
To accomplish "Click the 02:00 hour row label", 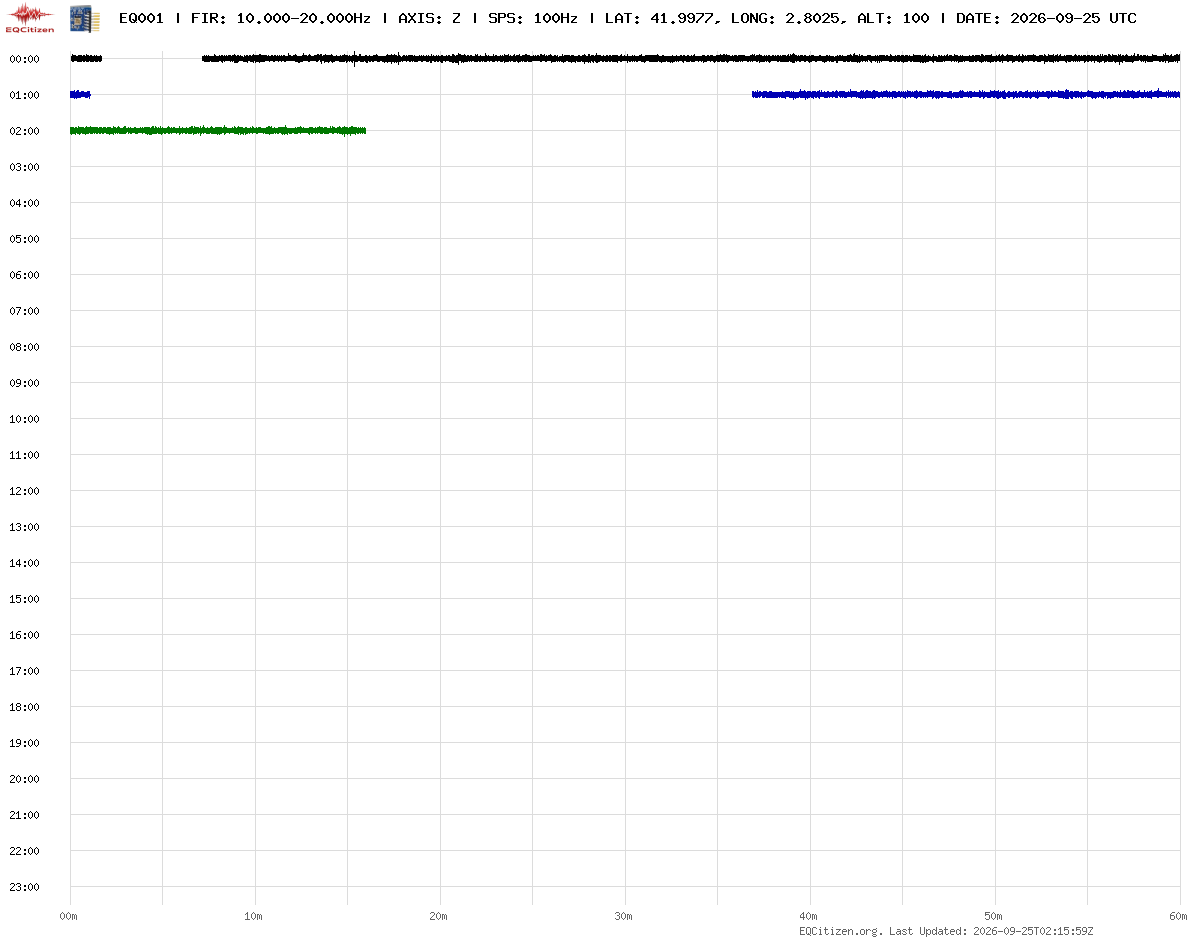I will (24, 131).
